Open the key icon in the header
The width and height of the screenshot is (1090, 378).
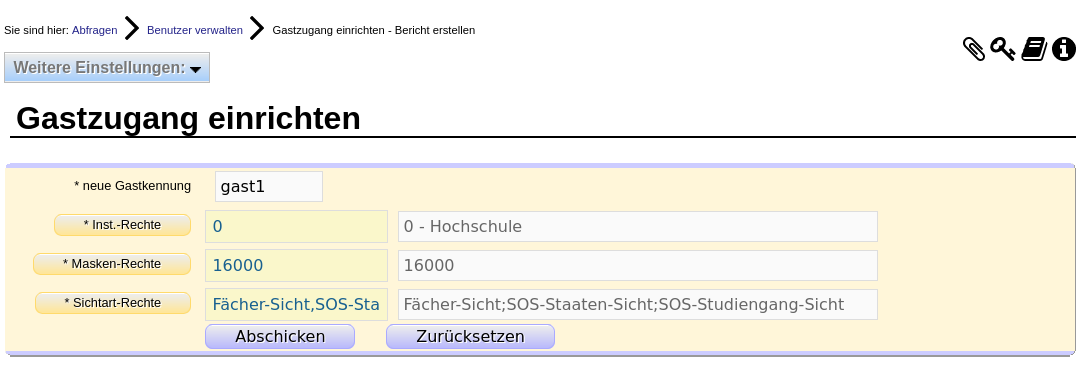point(1002,49)
